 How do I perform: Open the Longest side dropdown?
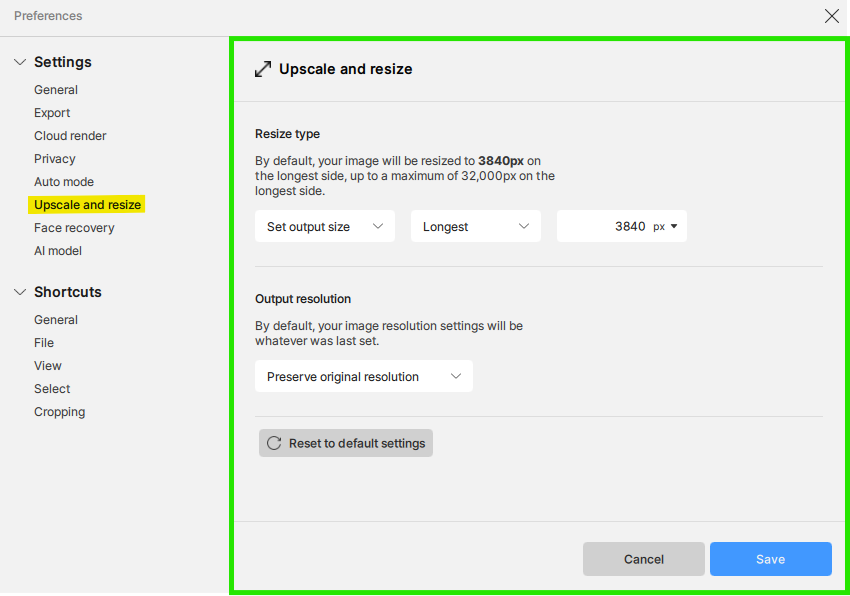click(x=475, y=226)
